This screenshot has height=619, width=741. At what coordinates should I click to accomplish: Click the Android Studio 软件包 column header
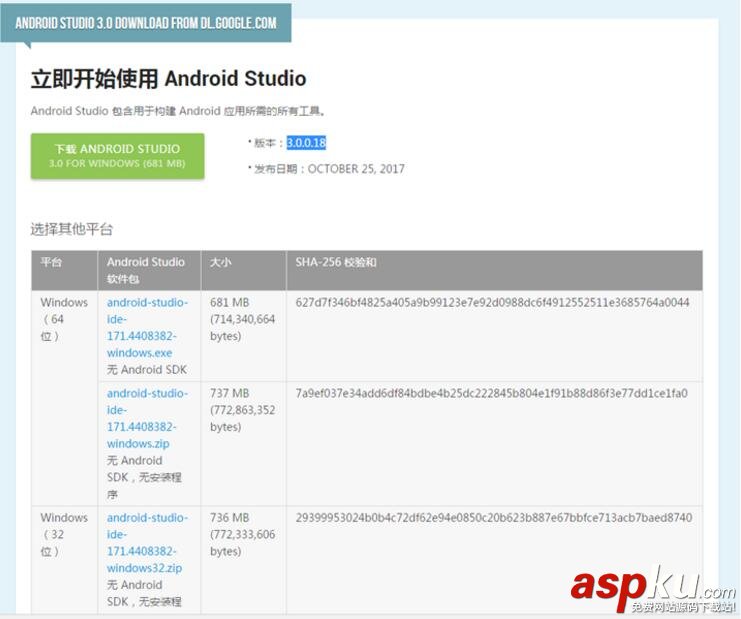(149, 270)
